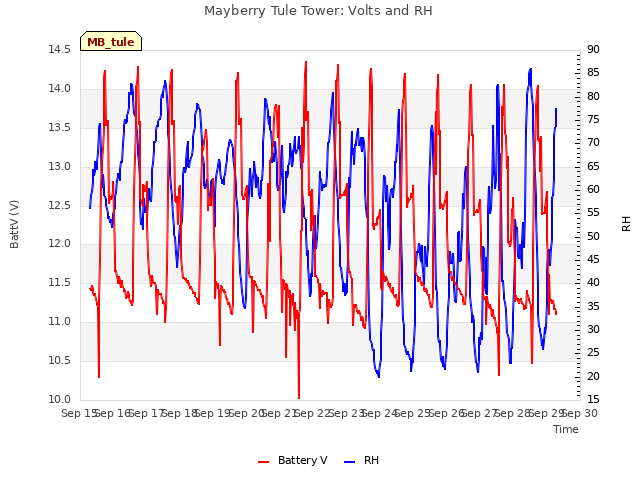Click the 14.5 tick on BattV axis
This screenshot has height=480, width=640.
60,50
